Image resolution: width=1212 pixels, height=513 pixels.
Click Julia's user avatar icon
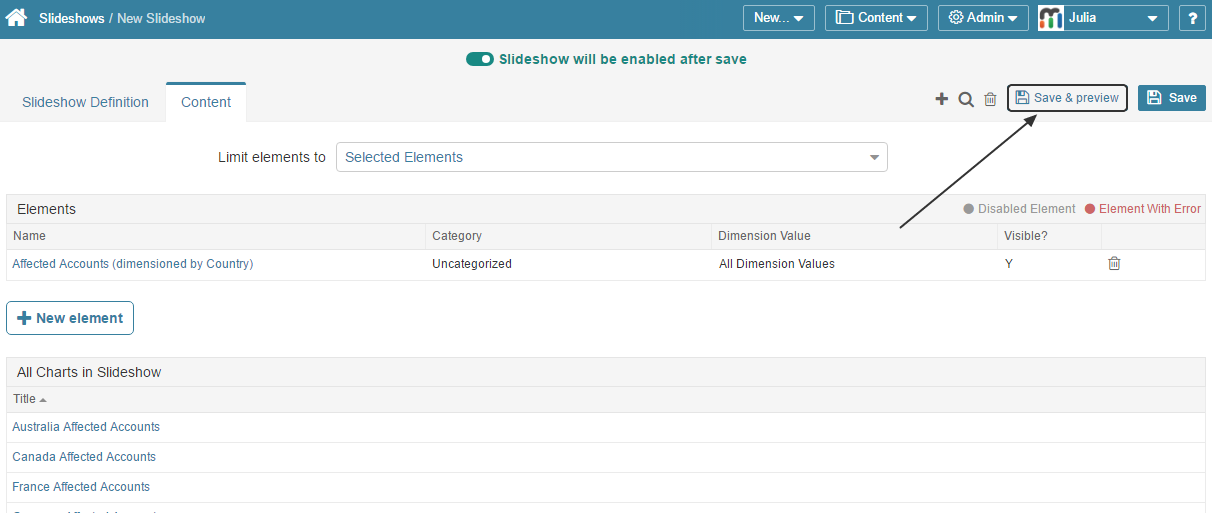[x=1051, y=18]
